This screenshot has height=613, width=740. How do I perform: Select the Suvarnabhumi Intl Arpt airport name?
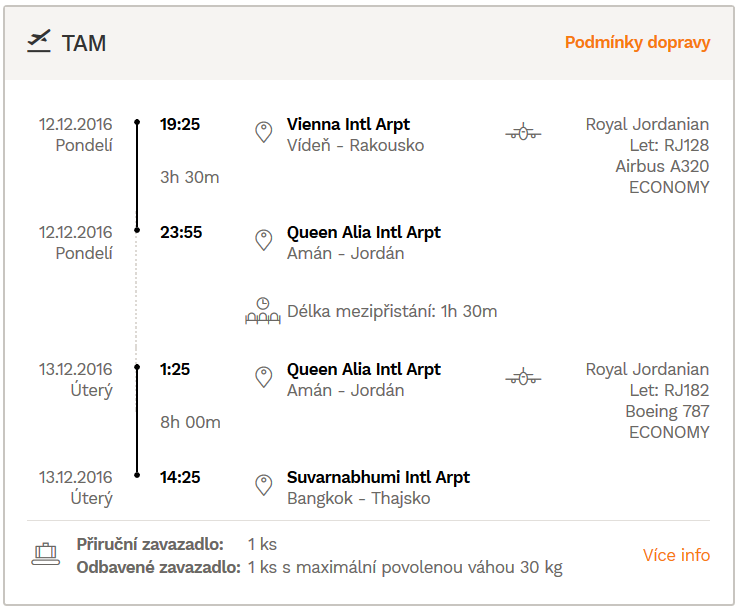(378, 477)
